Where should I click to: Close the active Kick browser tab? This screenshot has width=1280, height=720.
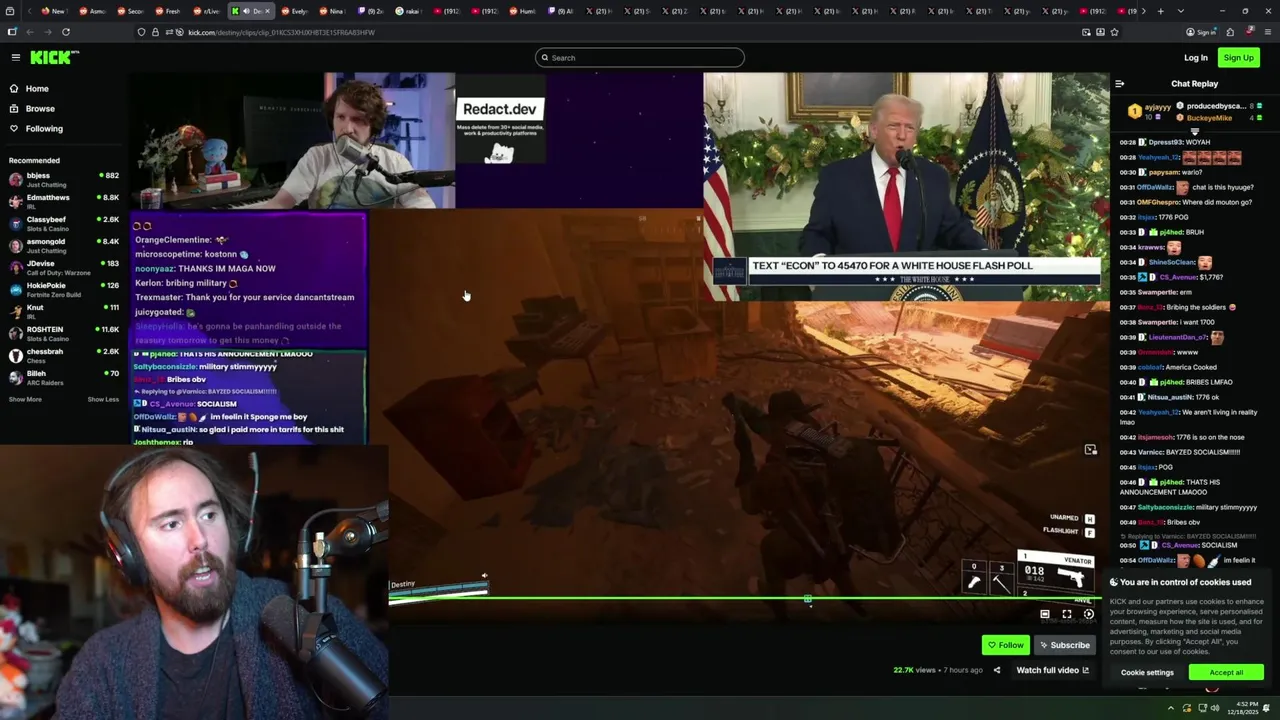[x=267, y=11]
